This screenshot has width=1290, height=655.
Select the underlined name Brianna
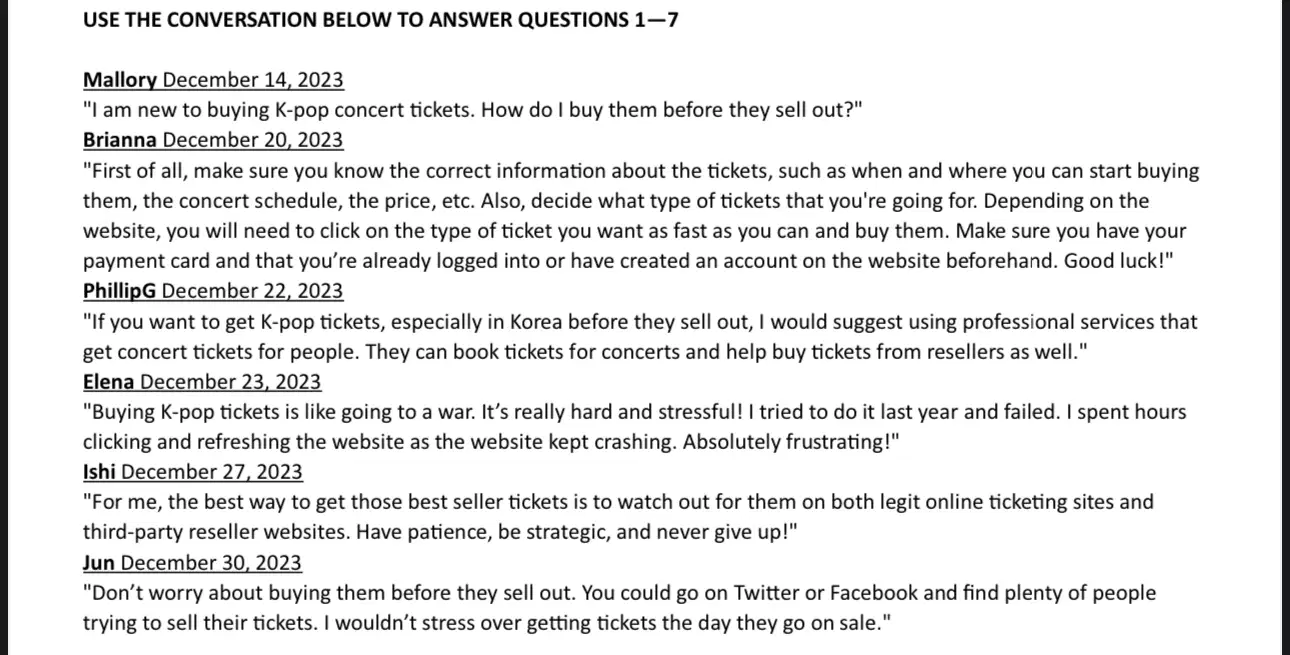[120, 140]
